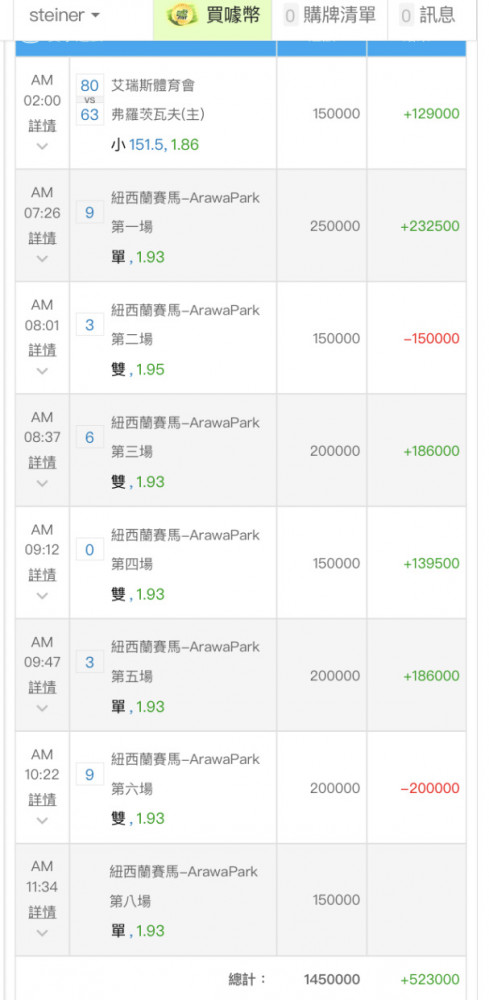The width and height of the screenshot is (489, 1000).
Task: Expand details chevron for AM 07:26 bet
Action: tap(42, 258)
